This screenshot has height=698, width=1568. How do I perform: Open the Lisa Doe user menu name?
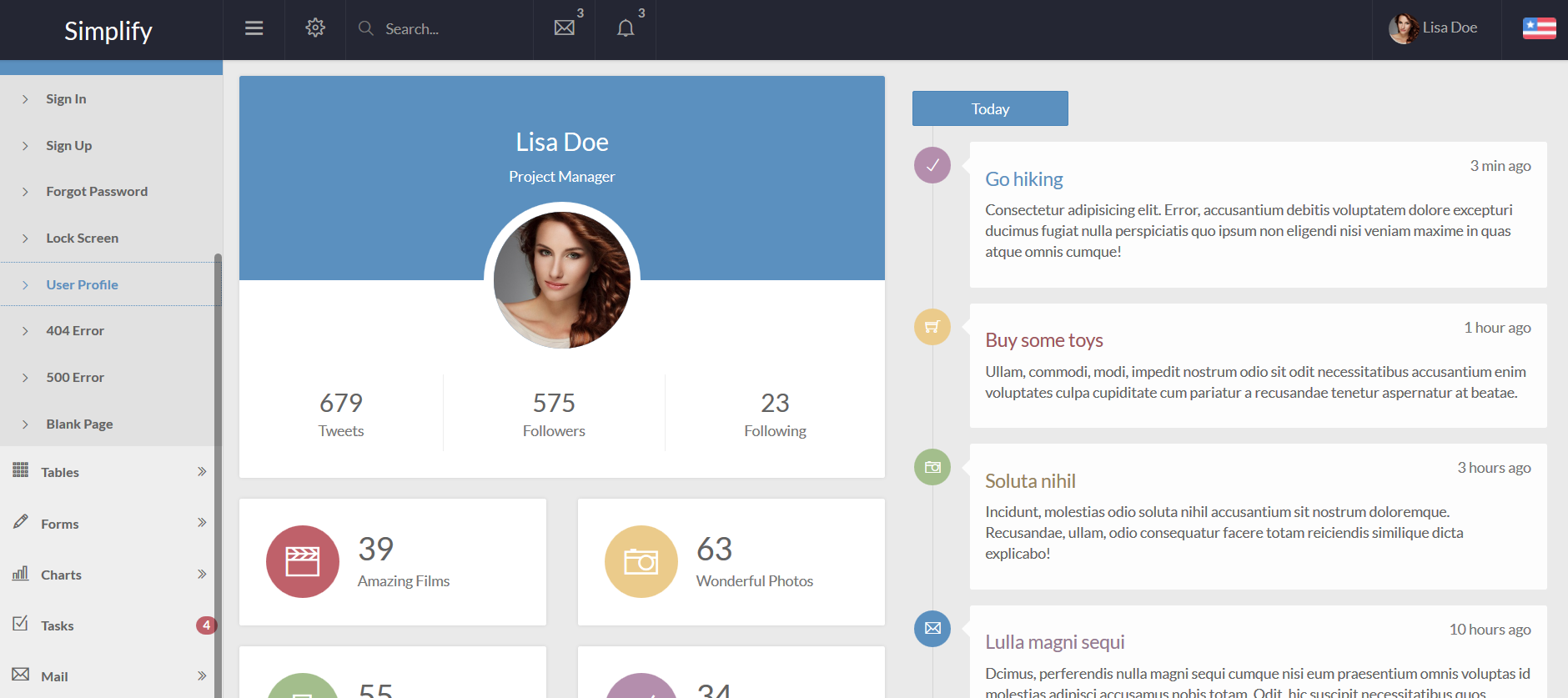(1450, 28)
